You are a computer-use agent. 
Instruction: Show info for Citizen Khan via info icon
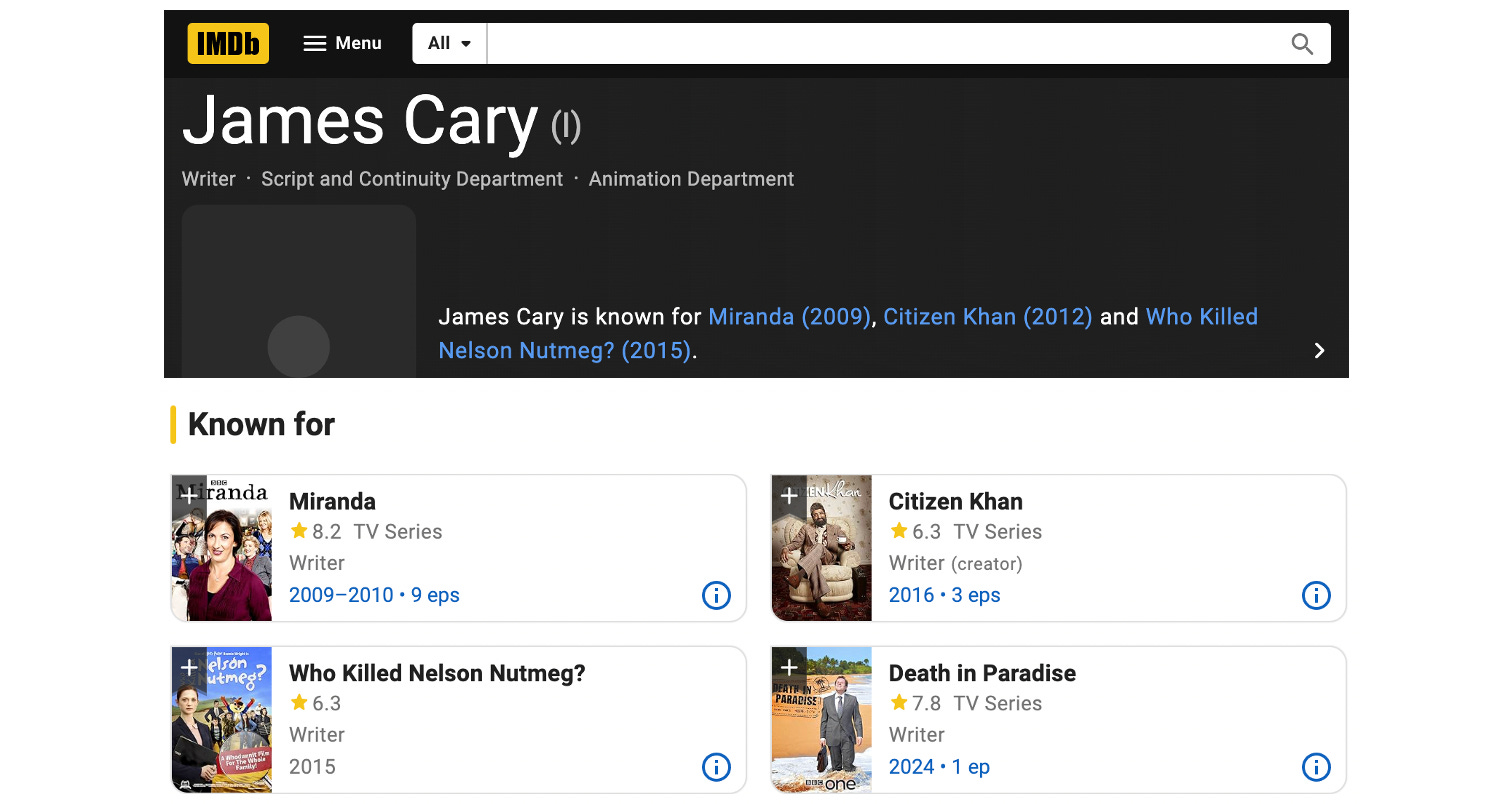tap(1316, 595)
